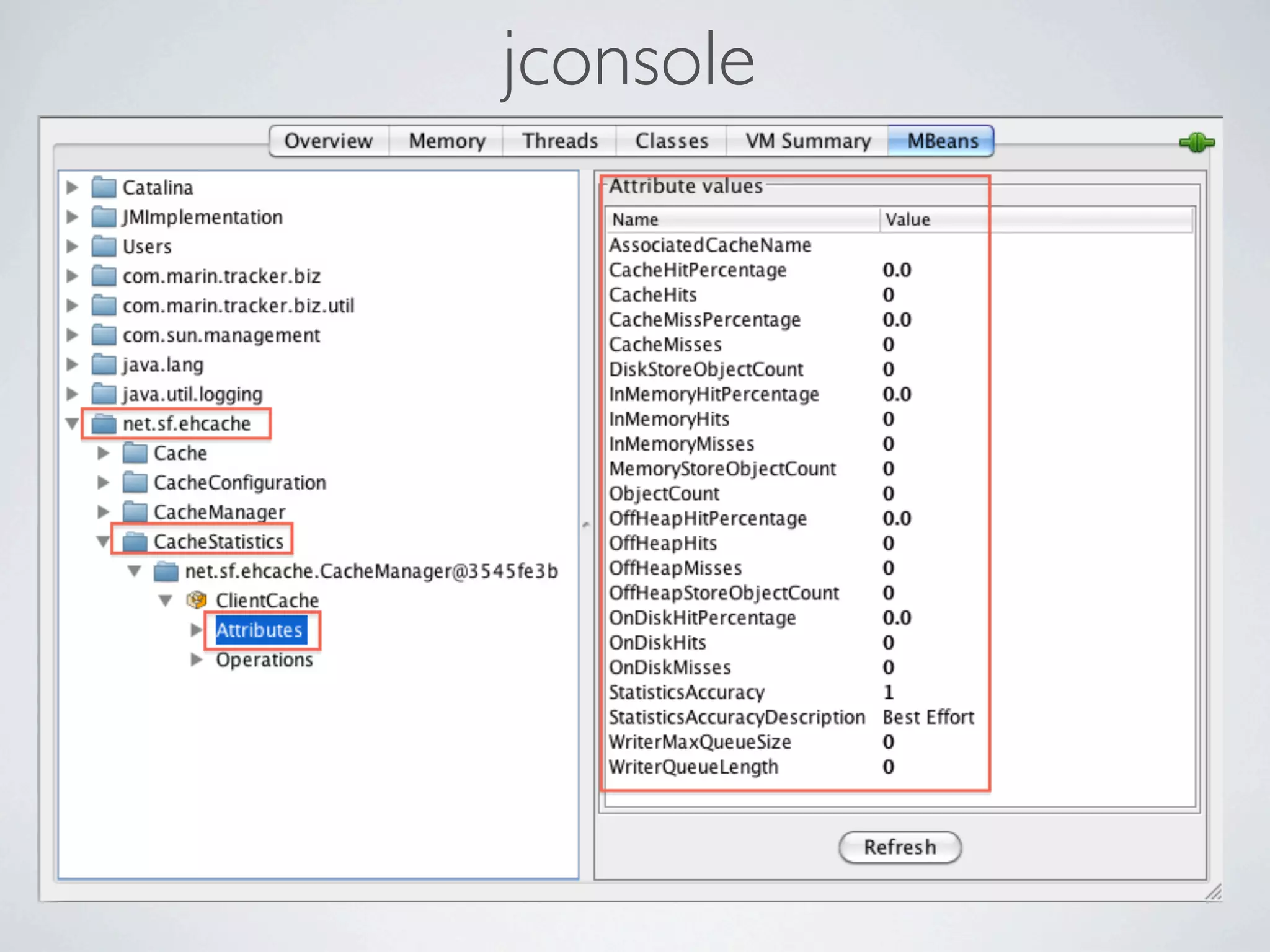Click the Value column header

1036,219
